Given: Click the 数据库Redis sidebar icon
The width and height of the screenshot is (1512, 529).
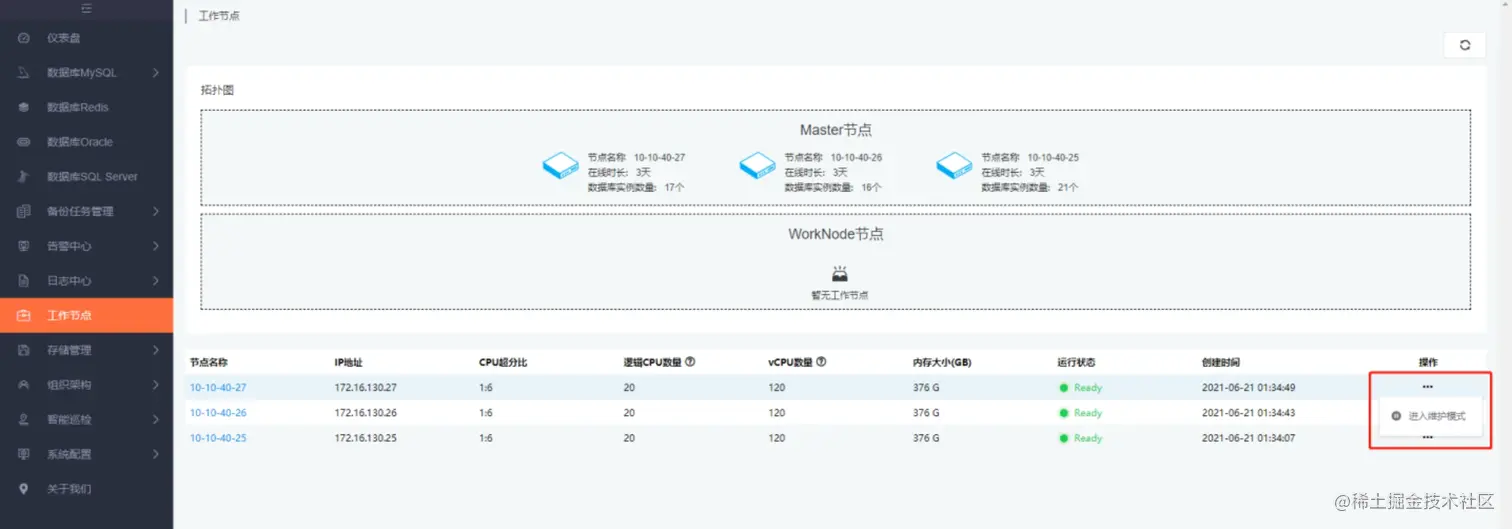Looking at the screenshot, I should pyautogui.click(x=24, y=107).
